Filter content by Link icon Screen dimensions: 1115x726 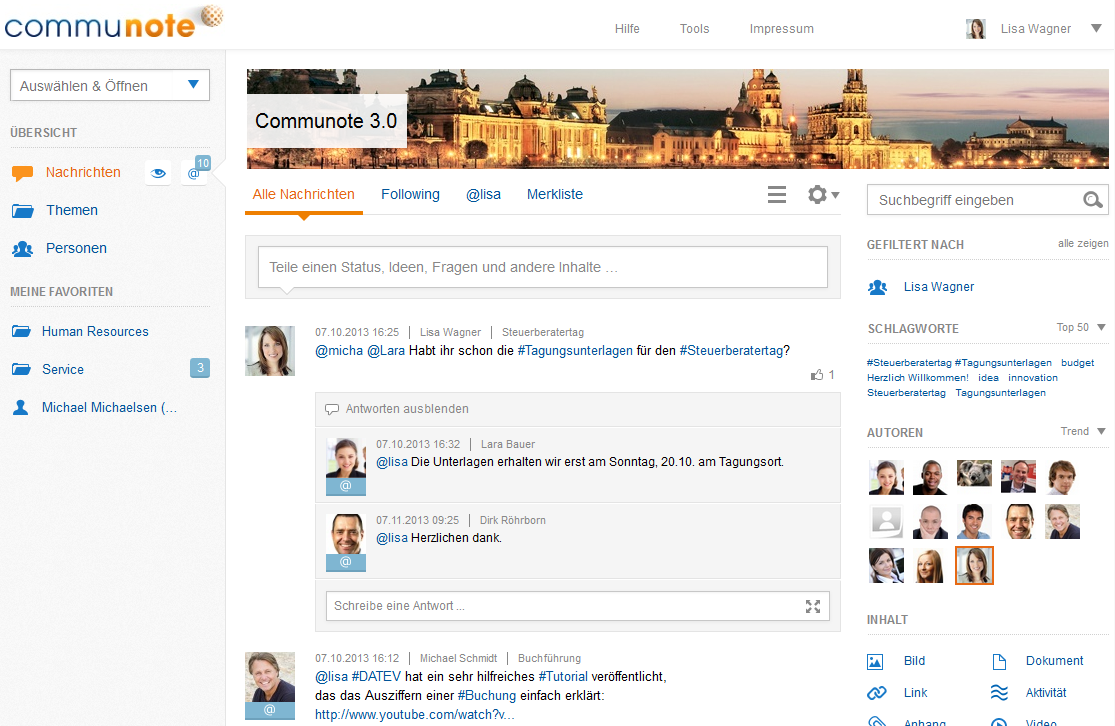click(876, 693)
